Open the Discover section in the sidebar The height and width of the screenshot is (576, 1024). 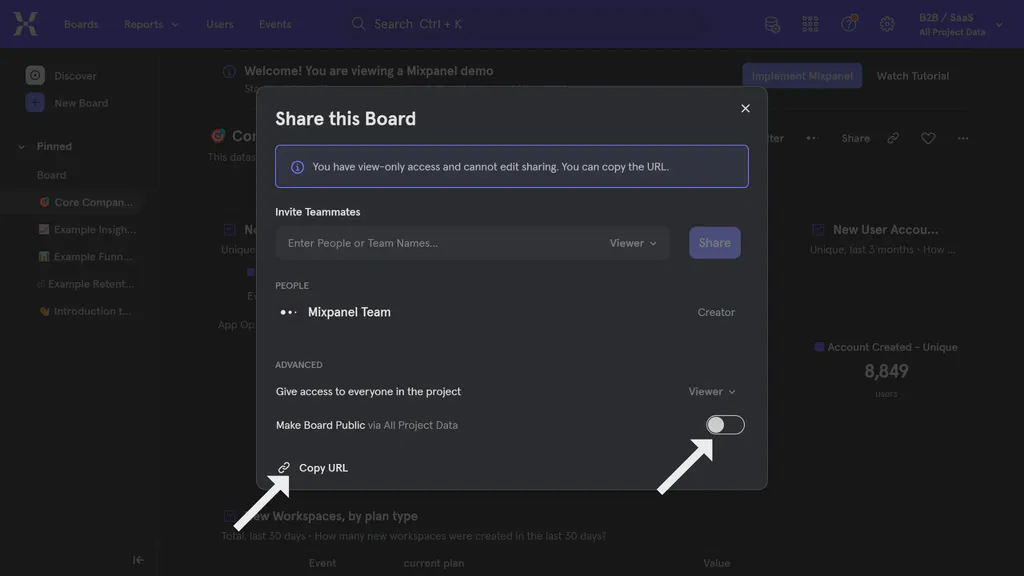click(x=76, y=75)
